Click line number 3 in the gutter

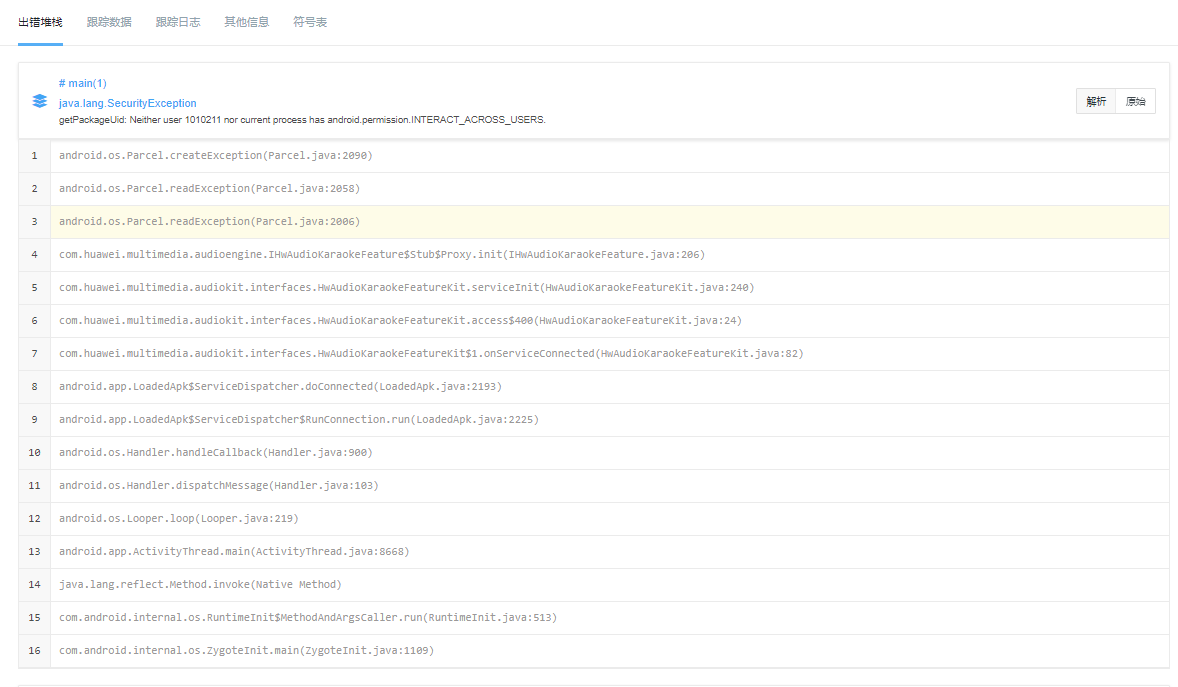(x=35, y=222)
